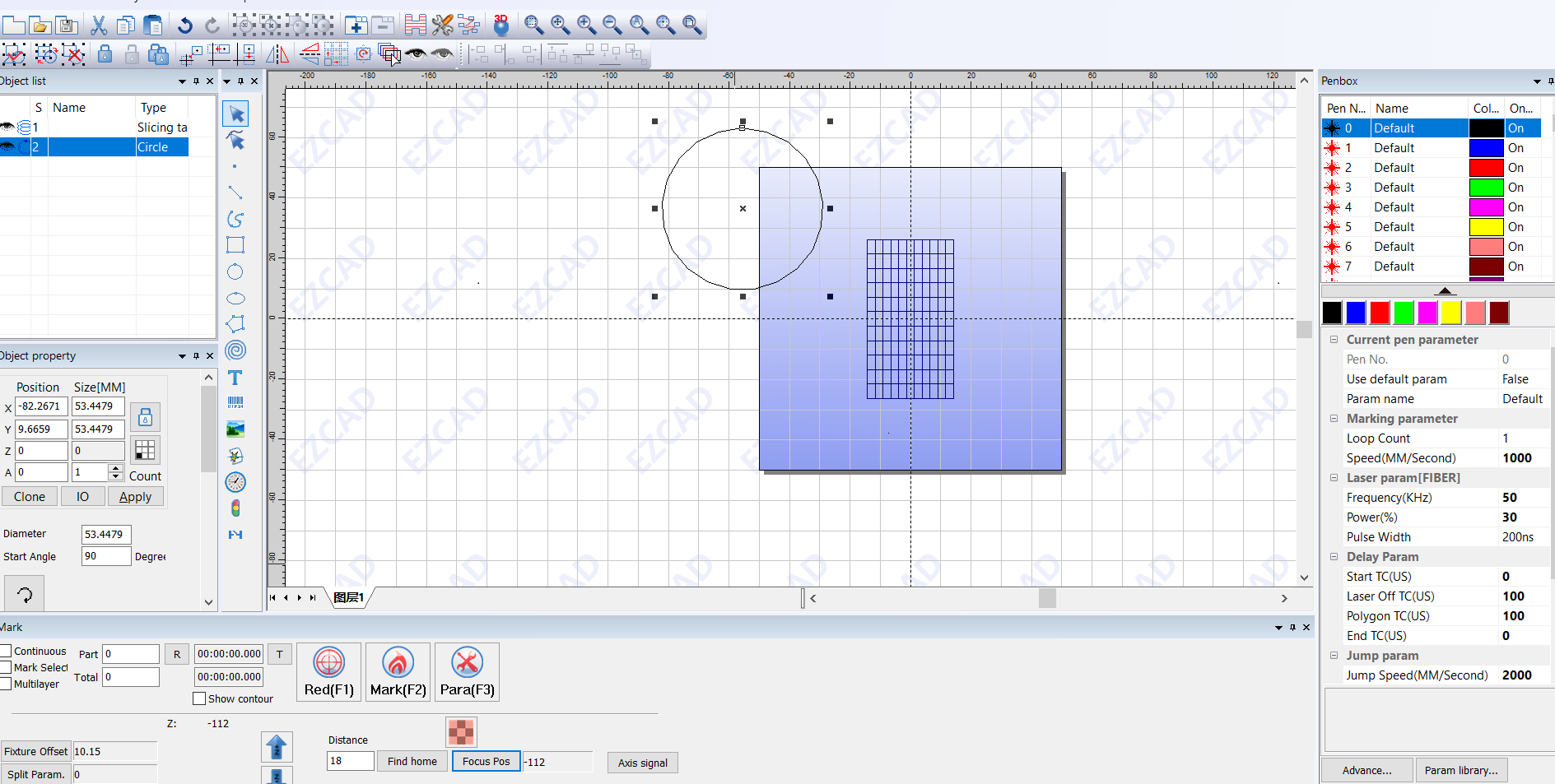
Task: Open the Hatch tool icon
Action: [416, 26]
